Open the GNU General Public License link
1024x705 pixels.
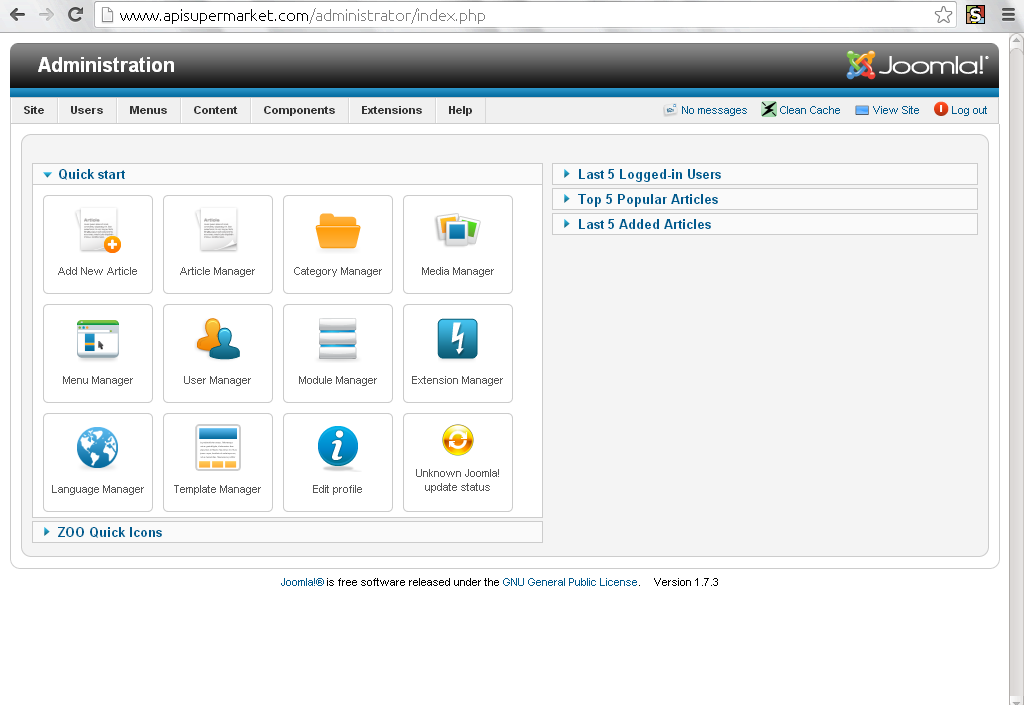click(569, 582)
